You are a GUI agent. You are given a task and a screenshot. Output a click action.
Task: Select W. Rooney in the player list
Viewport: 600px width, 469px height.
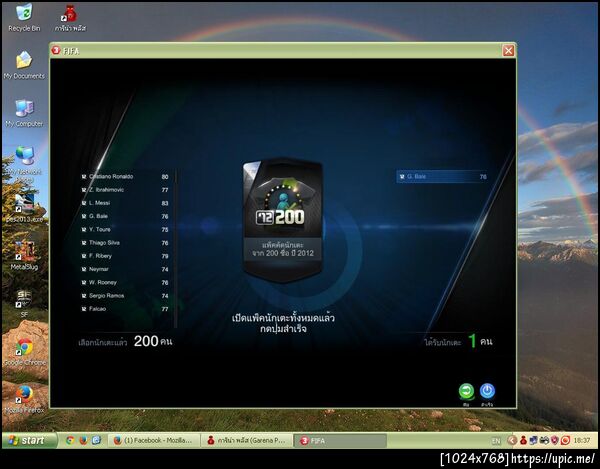125,282
